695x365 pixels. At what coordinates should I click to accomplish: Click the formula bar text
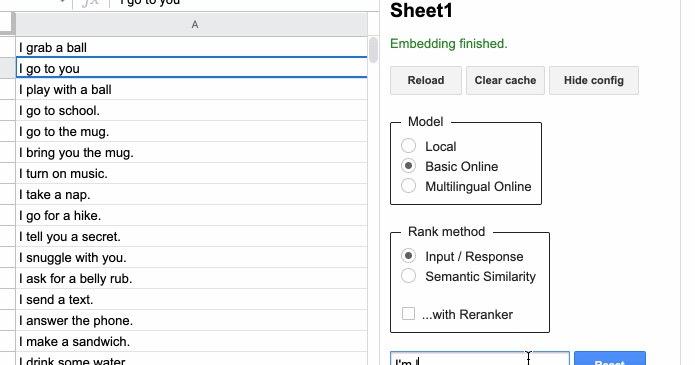click(150, 3)
